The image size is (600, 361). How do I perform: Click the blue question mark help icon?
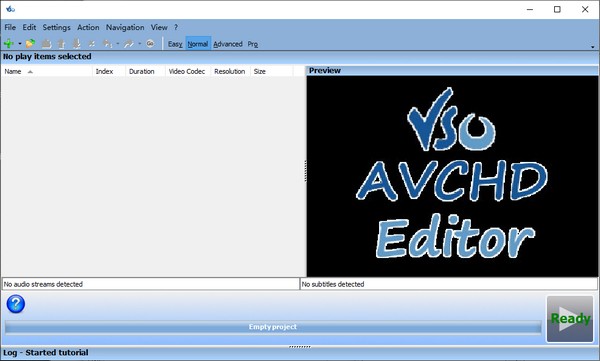pyautogui.click(x=16, y=304)
